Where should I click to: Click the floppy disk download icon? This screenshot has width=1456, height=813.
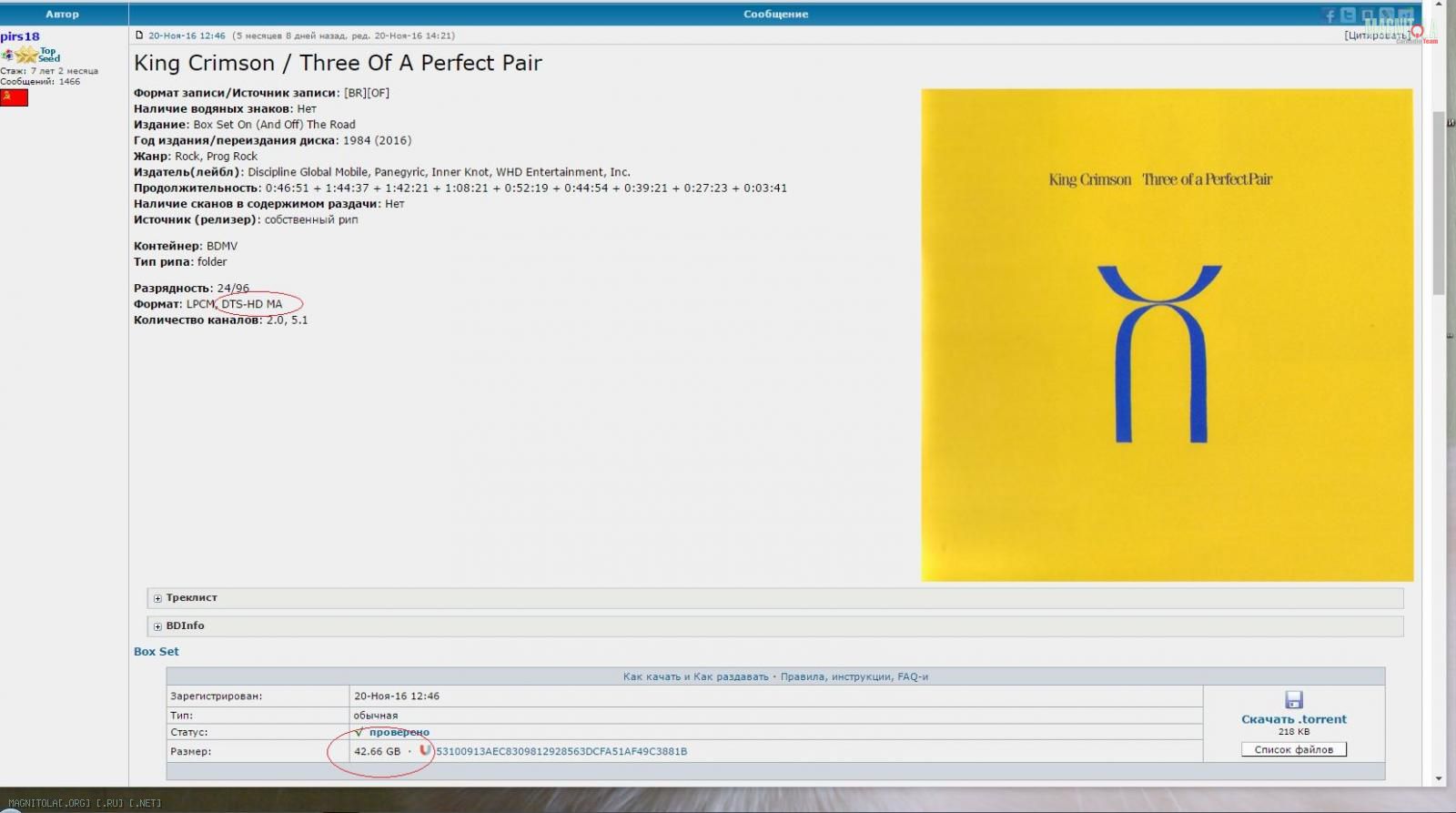pyautogui.click(x=1293, y=699)
